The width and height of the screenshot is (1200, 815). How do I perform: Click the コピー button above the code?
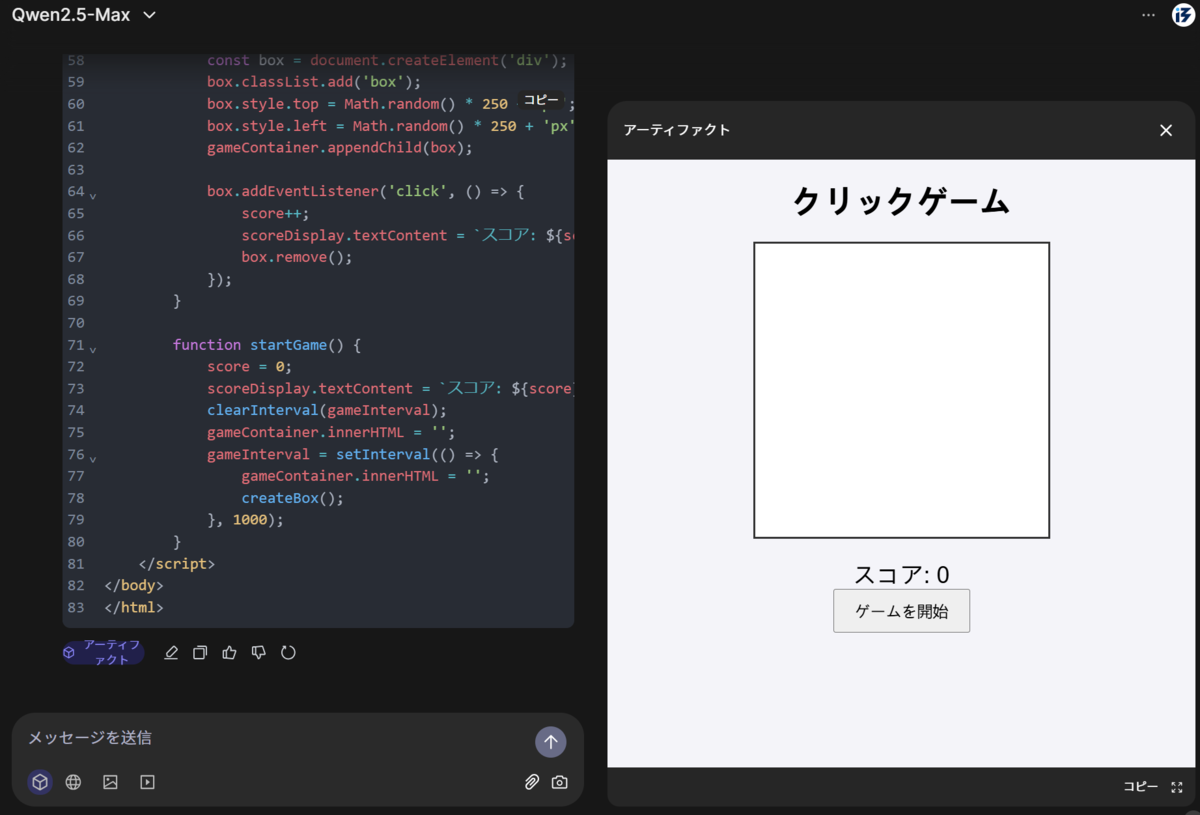click(541, 101)
